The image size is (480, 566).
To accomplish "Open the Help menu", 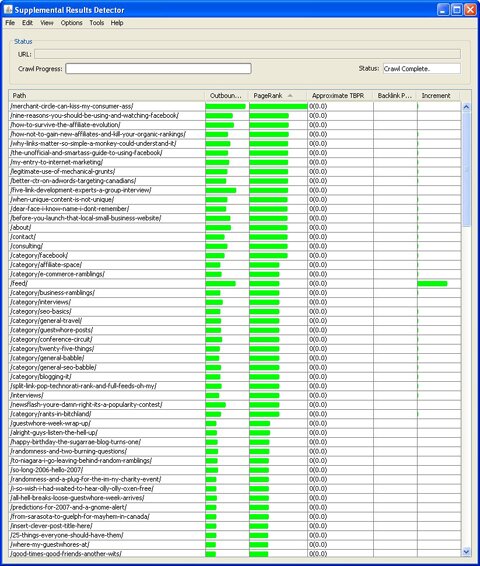I will (x=117, y=23).
